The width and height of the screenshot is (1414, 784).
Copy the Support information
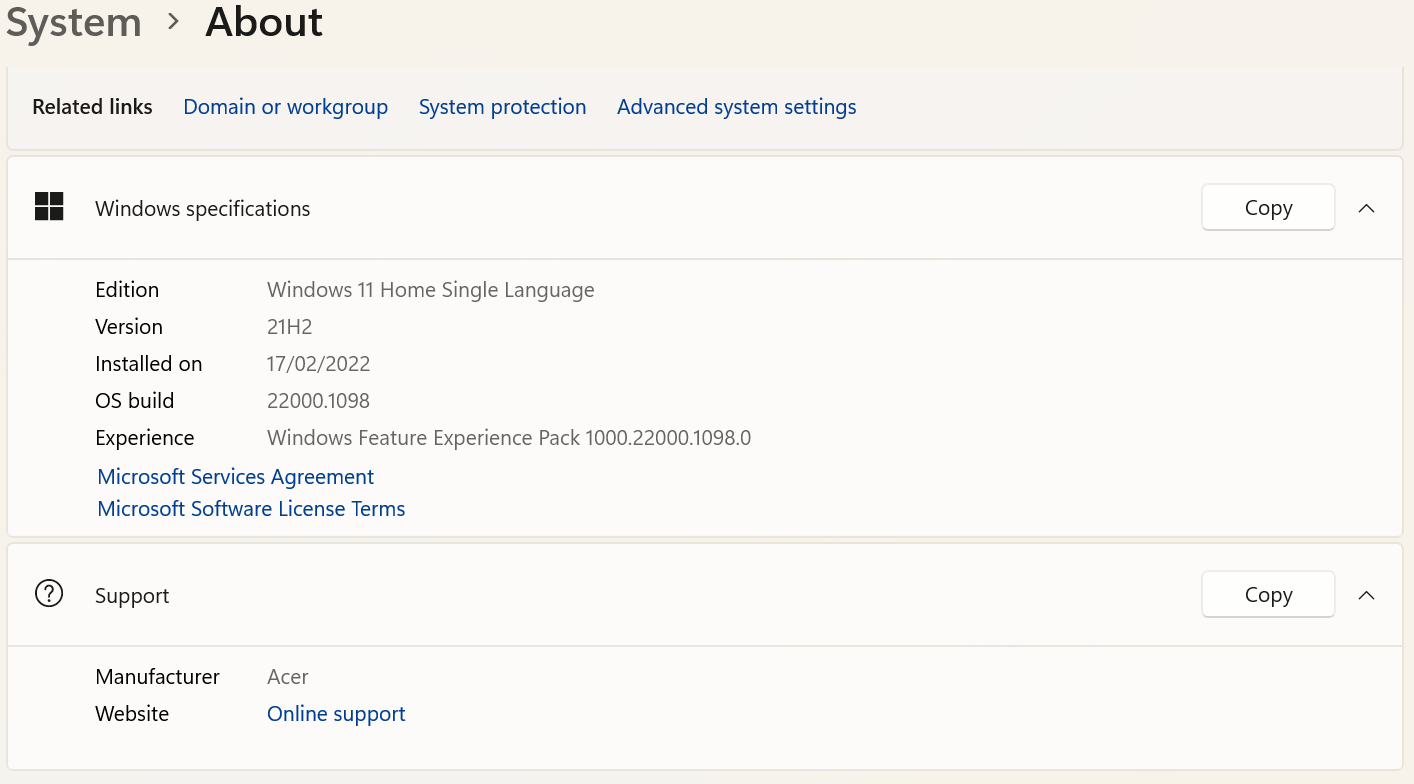tap(1268, 595)
